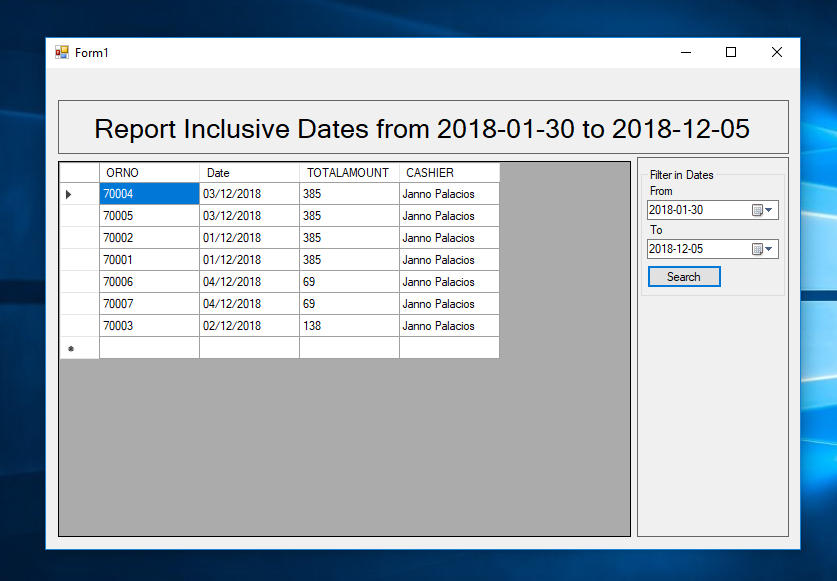Viewport: 837px width, 581px height.
Task: Click the empty ORNO cell in new row
Action: 149,348
